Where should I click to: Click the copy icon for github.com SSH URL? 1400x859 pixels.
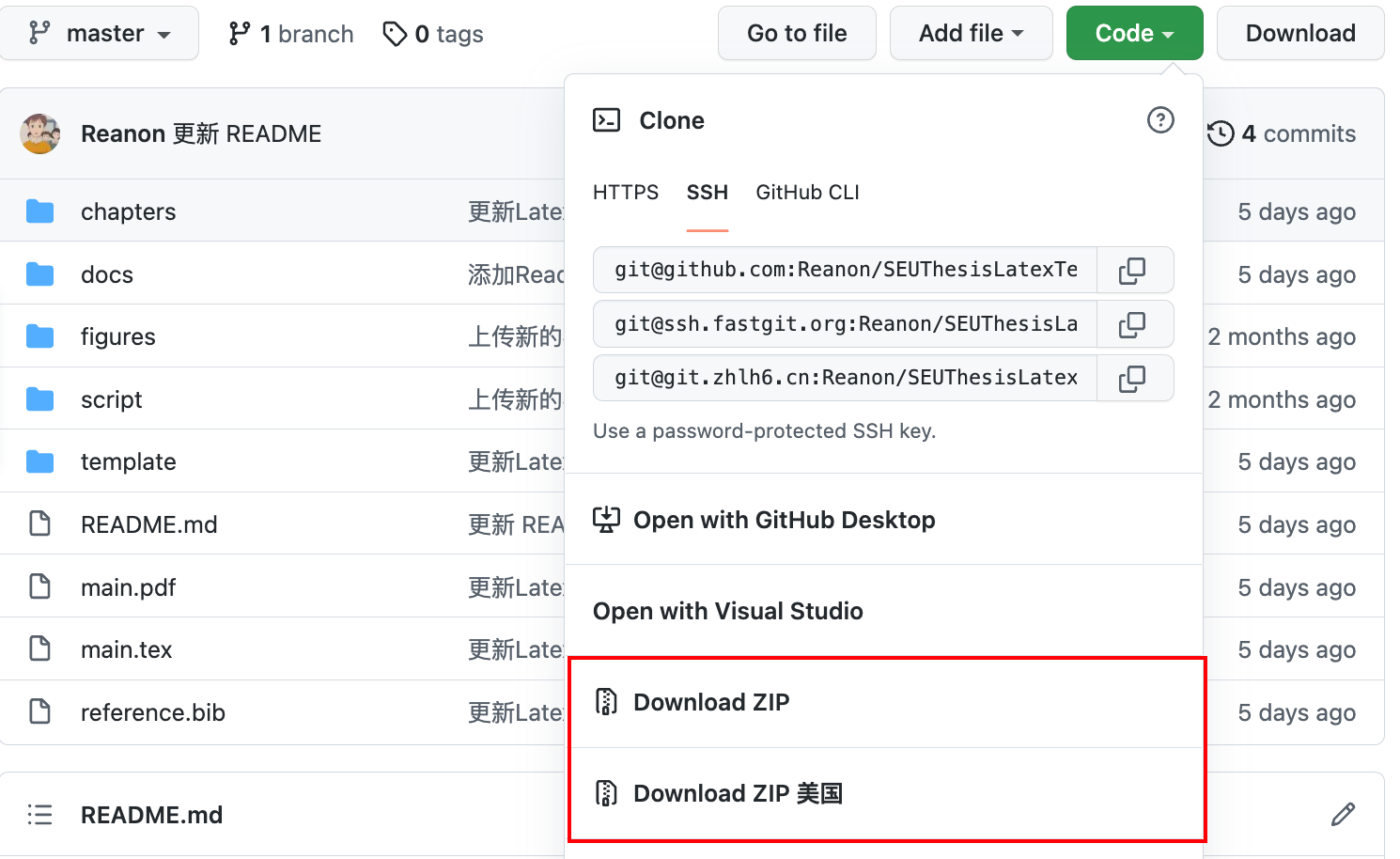tap(1134, 270)
